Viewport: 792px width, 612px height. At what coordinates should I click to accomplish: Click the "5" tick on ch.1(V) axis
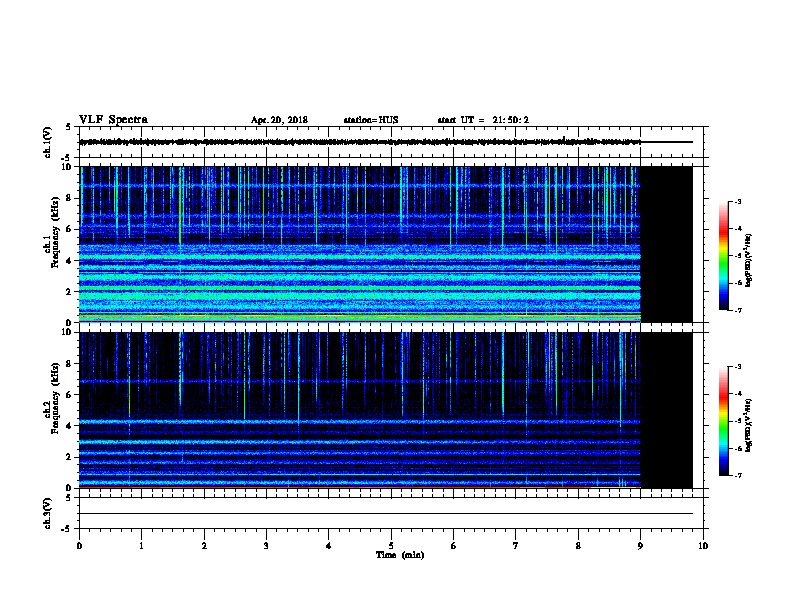(69, 127)
